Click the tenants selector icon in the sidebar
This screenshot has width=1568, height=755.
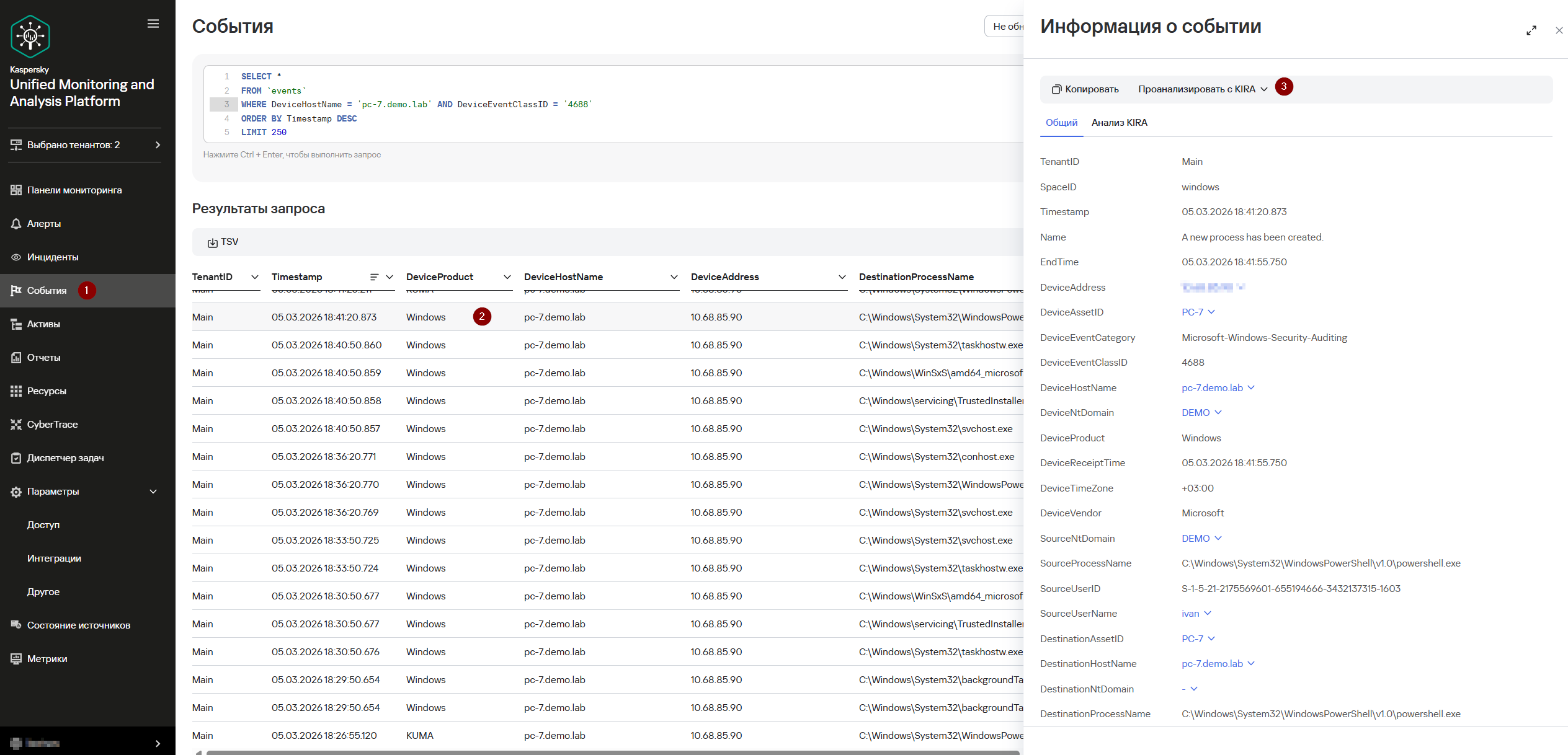click(16, 145)
